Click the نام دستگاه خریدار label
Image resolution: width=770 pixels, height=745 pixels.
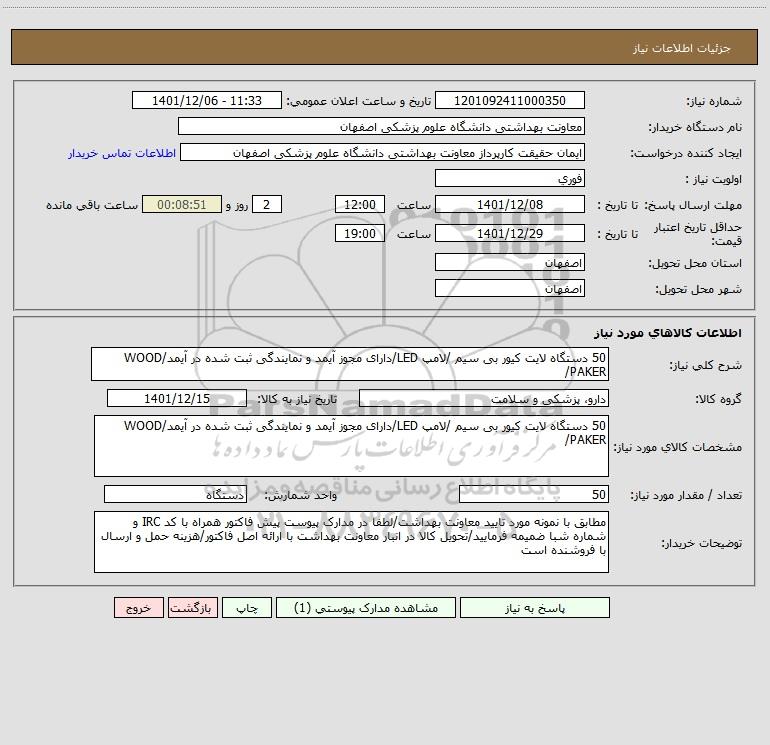pos(695,127)
